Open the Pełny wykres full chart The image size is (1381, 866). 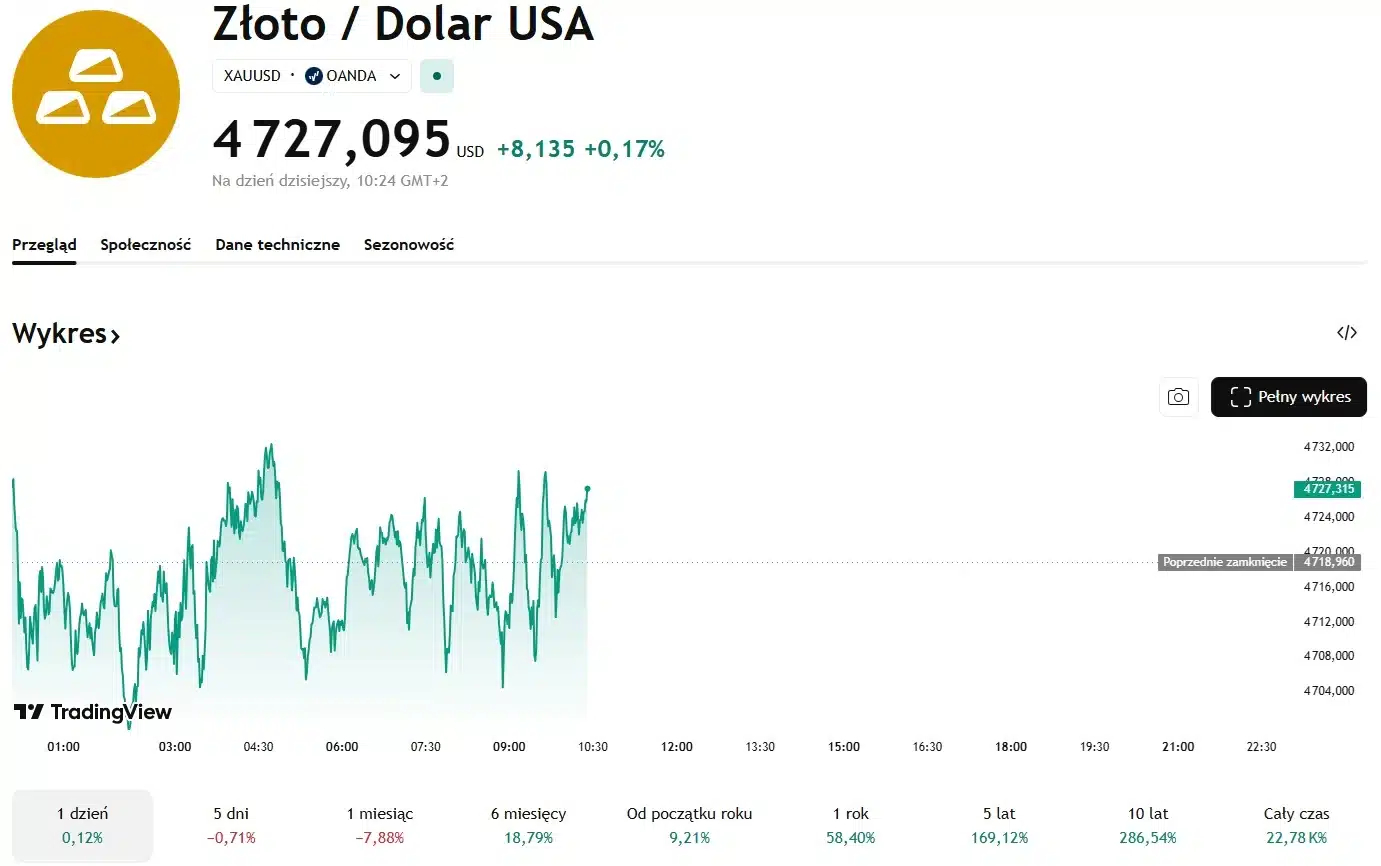(1288, 397)
